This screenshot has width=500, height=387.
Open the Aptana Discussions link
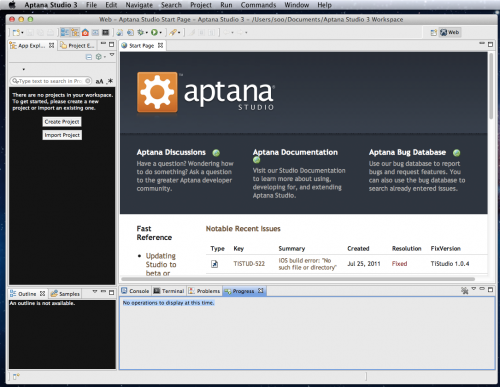[x=171, y=152]
